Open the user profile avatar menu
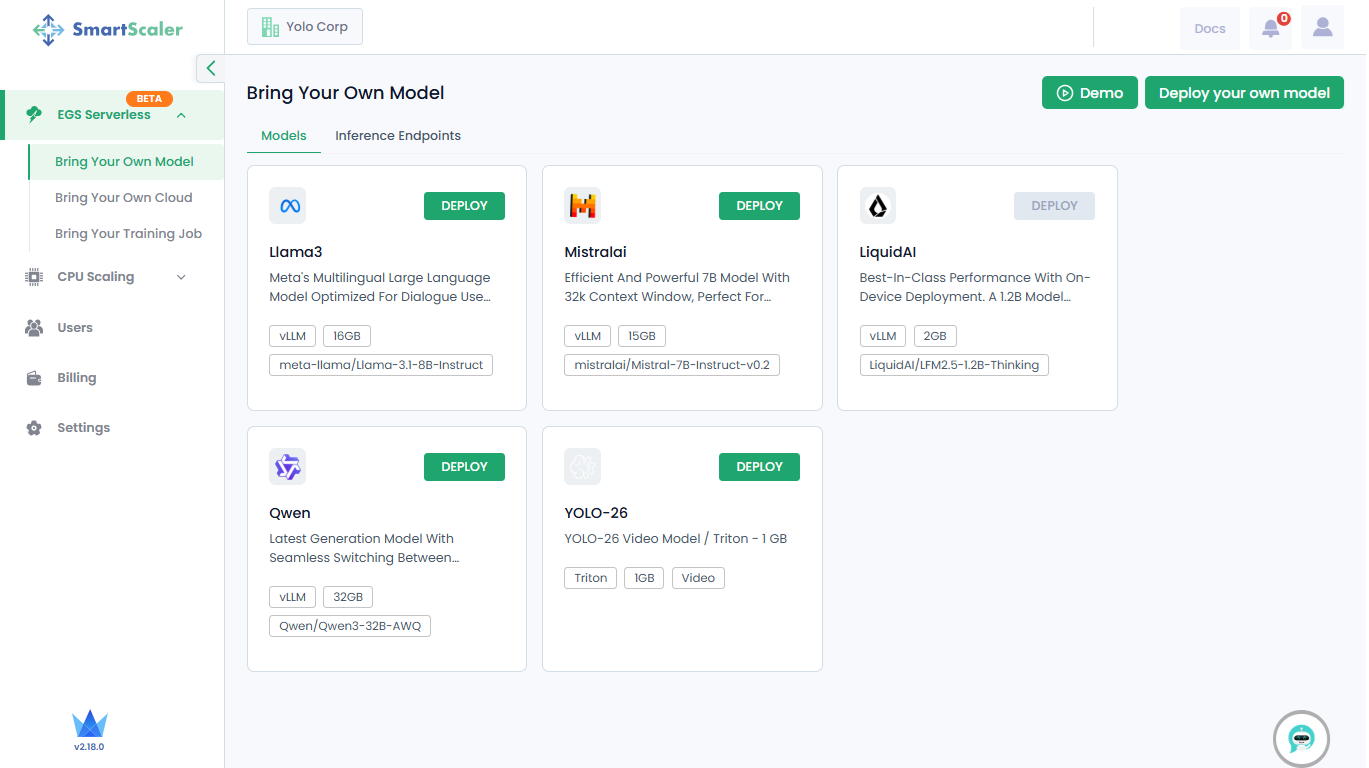 coord(1322,28)
